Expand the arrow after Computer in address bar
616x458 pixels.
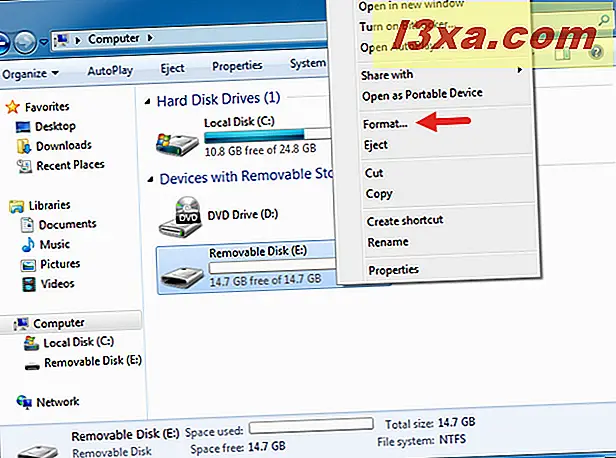point(150,38)
